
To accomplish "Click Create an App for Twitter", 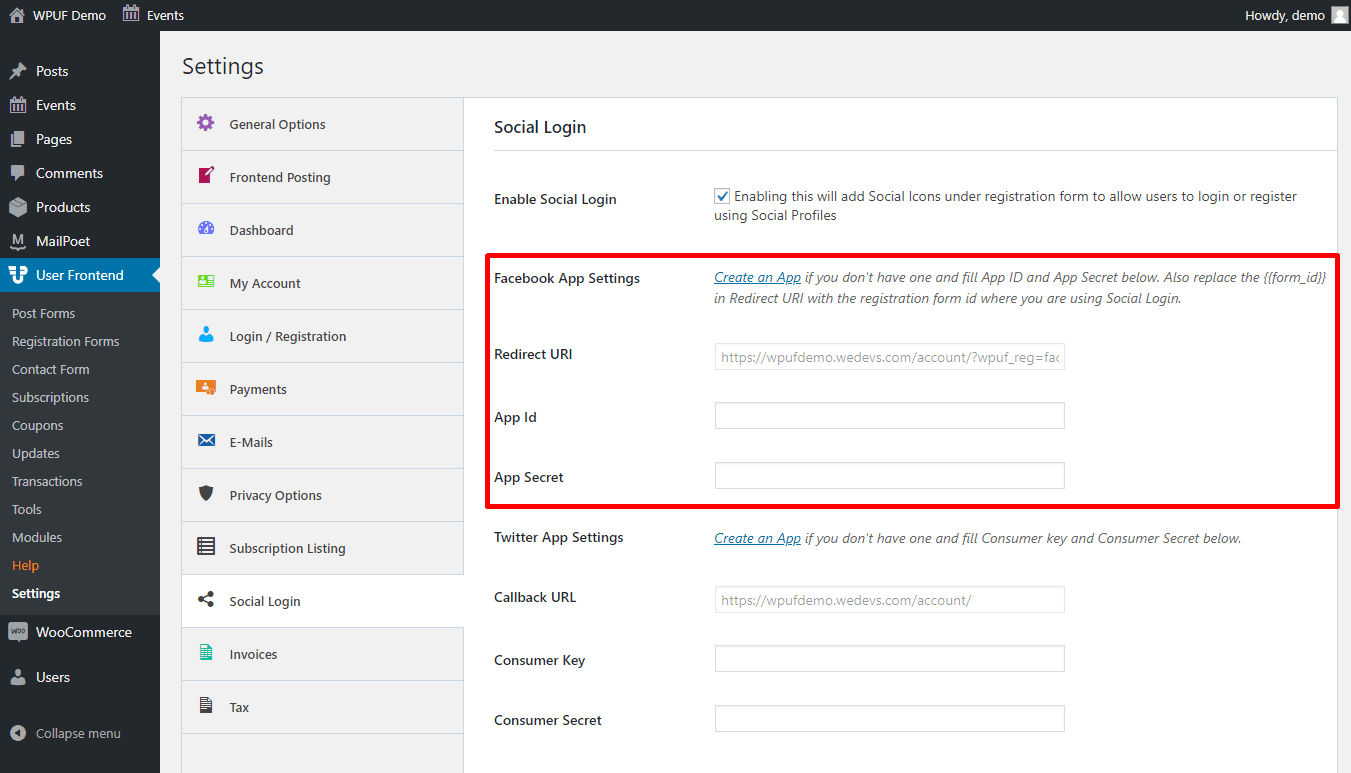I will tap(757, 537).
